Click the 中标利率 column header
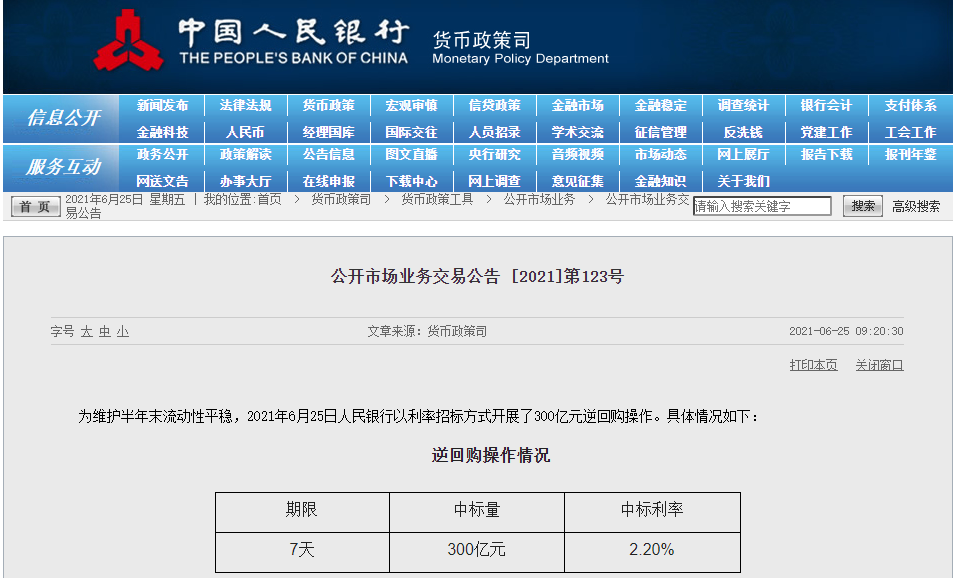The width and height of the screenshot is (955, 578). [652, 512]
